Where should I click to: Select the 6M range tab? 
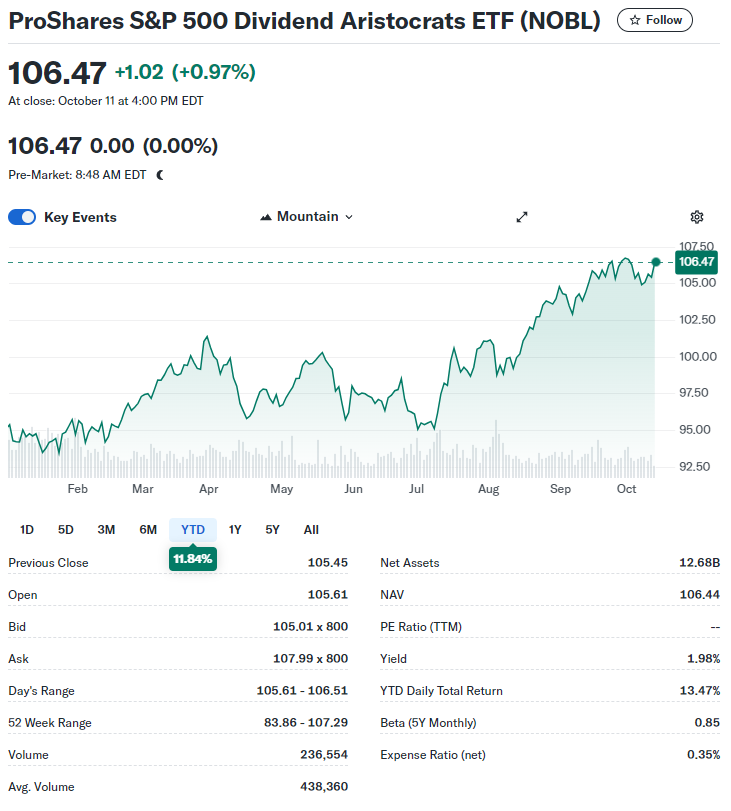(x=148, y=530)
